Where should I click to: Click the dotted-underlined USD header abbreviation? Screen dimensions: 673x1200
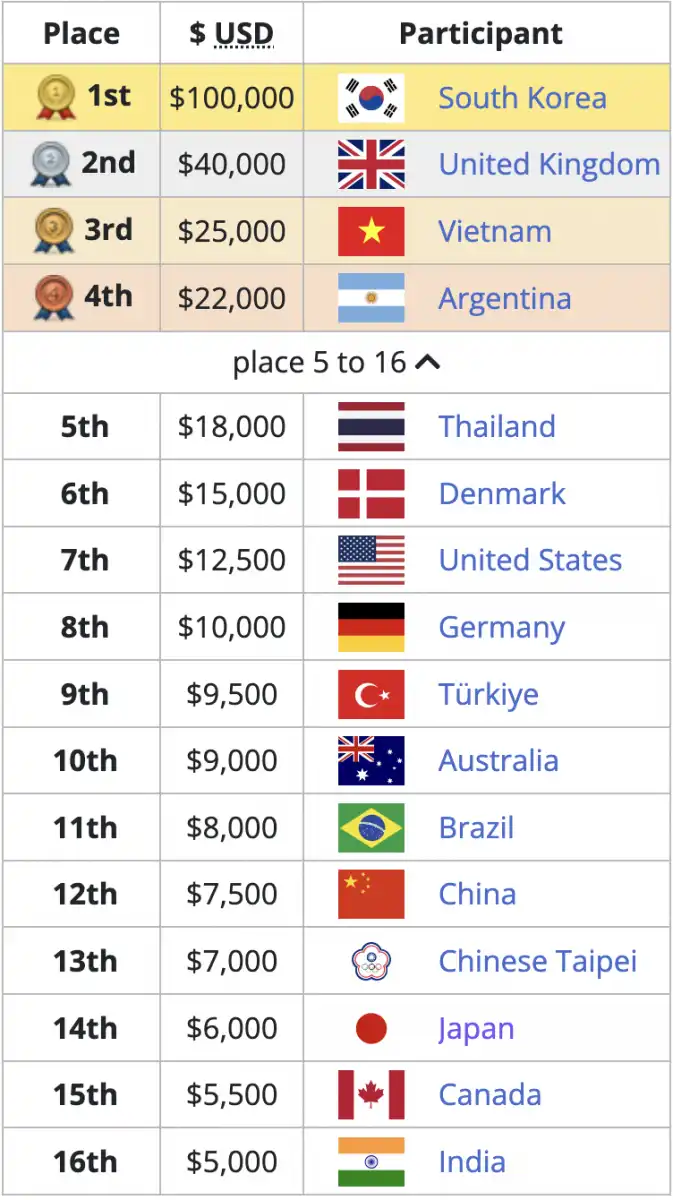[x=245, y=34]
